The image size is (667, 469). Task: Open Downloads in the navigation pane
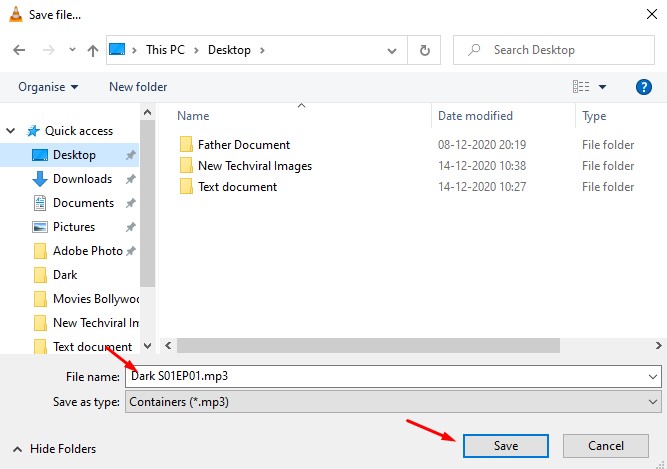coord(82,179)
